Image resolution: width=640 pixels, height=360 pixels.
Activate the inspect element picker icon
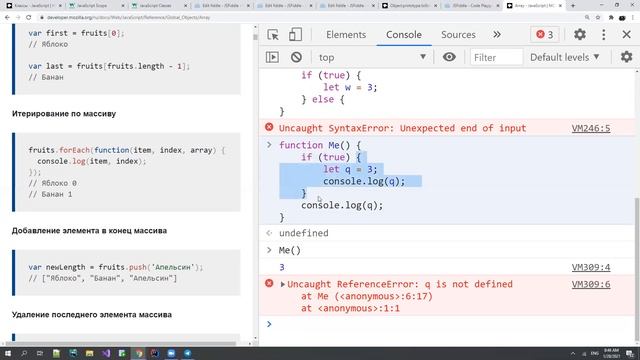pos(273,35)
